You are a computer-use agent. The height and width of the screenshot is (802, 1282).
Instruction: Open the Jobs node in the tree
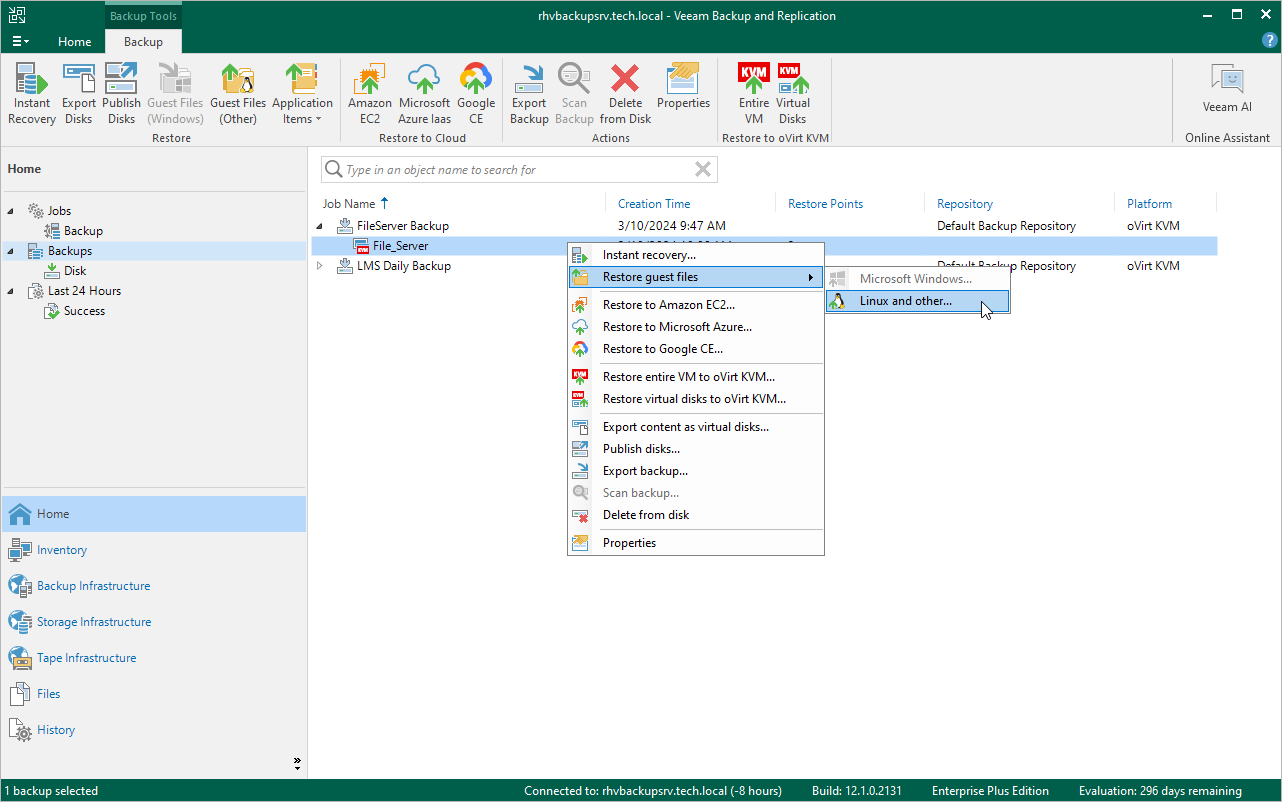[x=50, y=211]
